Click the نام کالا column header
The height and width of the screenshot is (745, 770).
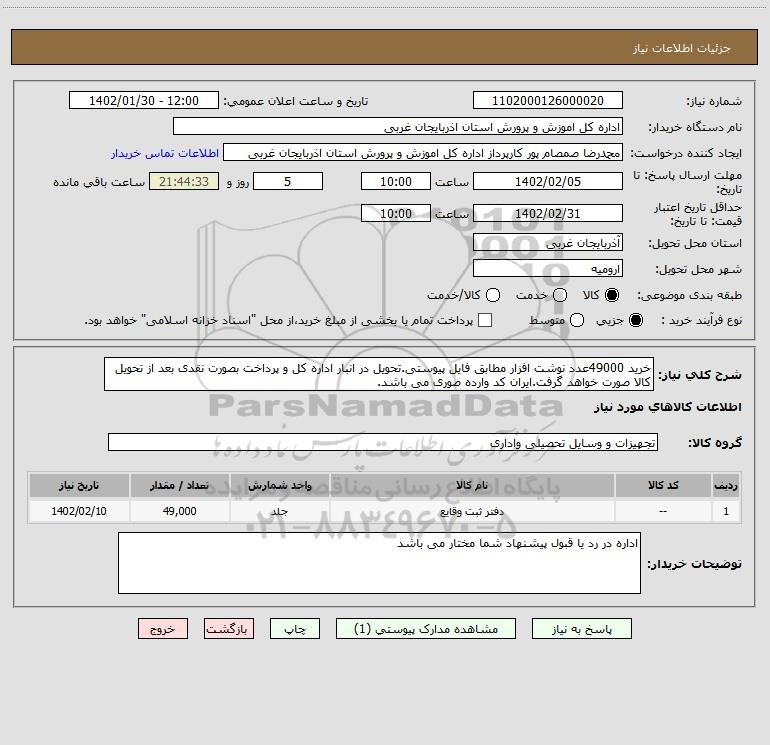click(x=472, y=485)
